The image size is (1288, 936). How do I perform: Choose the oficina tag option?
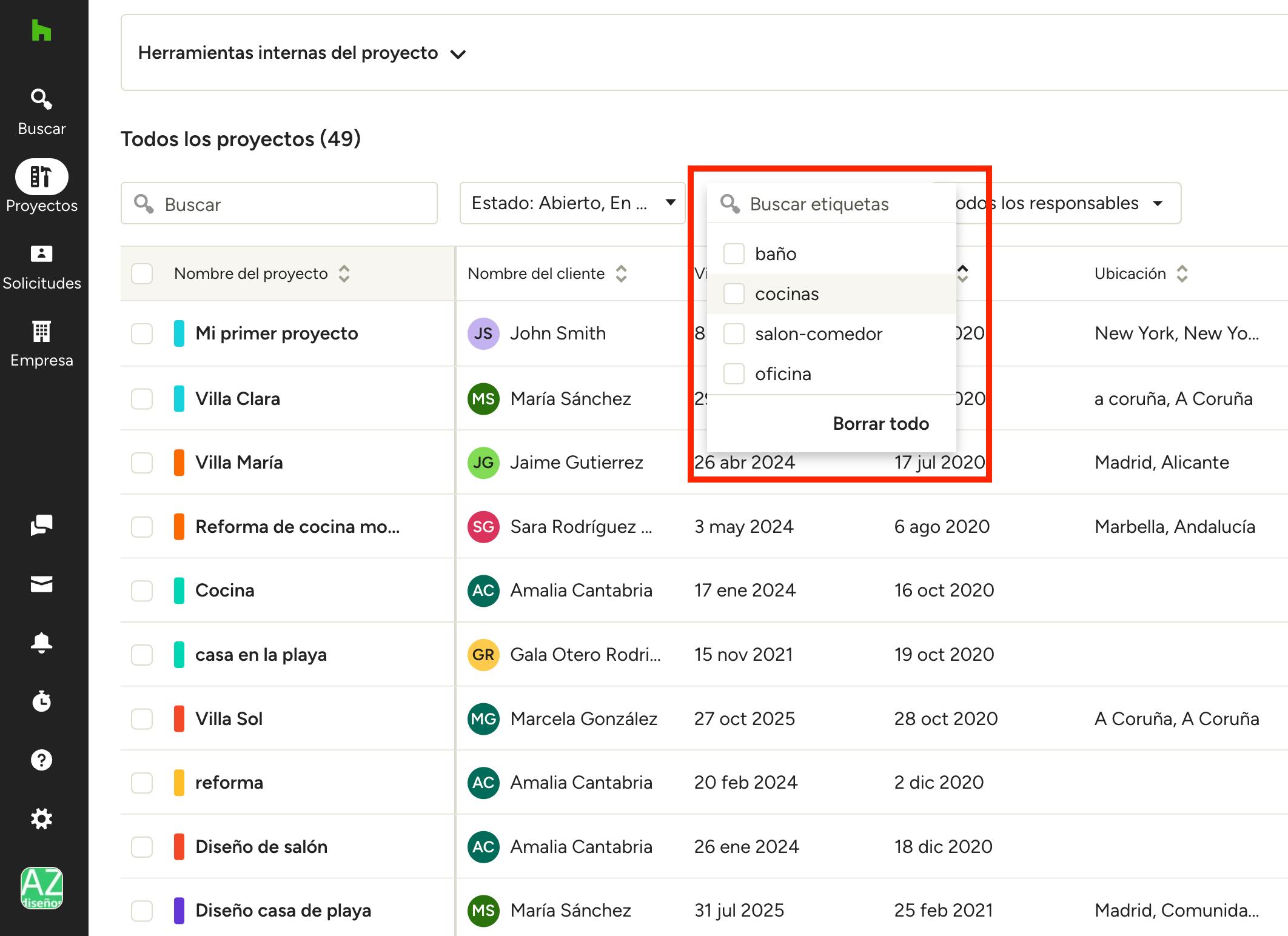click(x=783, y=374)
